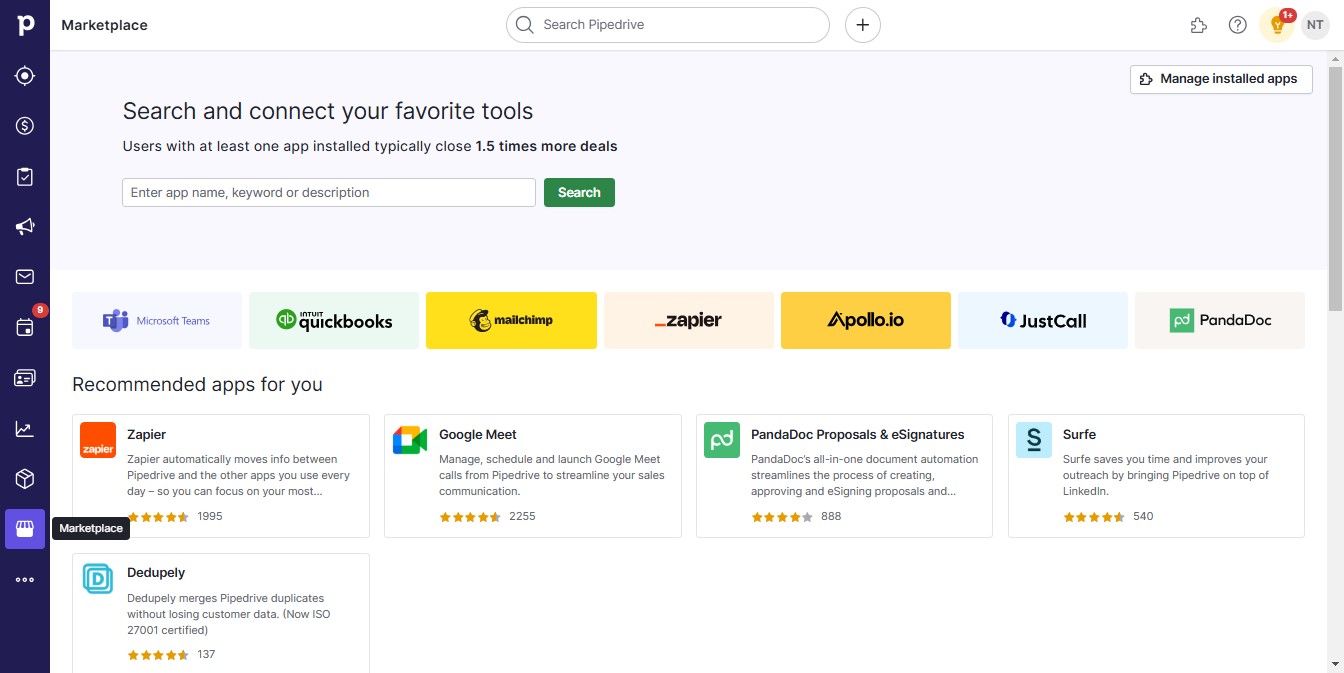This screenshot has height=673, width=1344.
Task: Open Activities calendar icon with badge
Action: coord(25,327)
